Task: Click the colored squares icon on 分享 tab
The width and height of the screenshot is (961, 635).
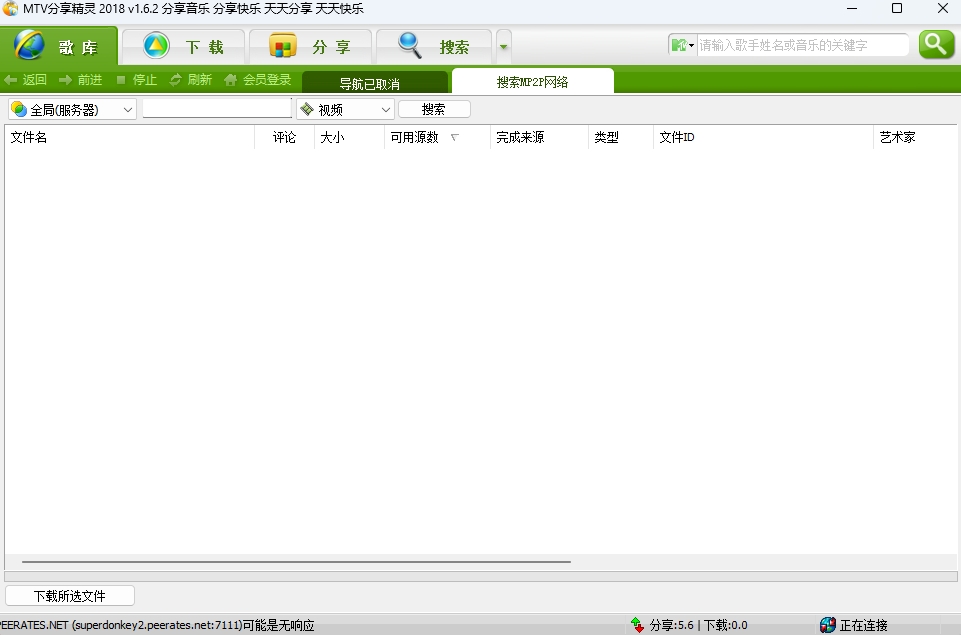Action: click(x=283, y=46)
